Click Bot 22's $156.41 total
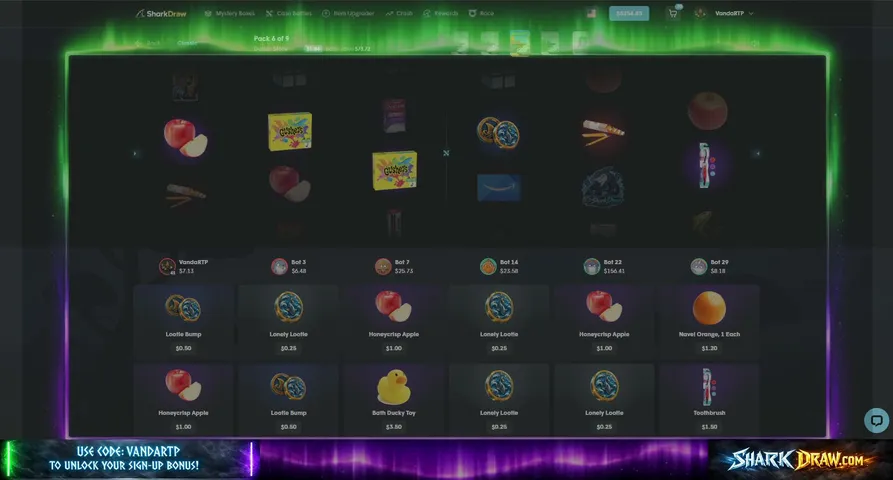Screen dimensions: 893x480 pos(614,271)
